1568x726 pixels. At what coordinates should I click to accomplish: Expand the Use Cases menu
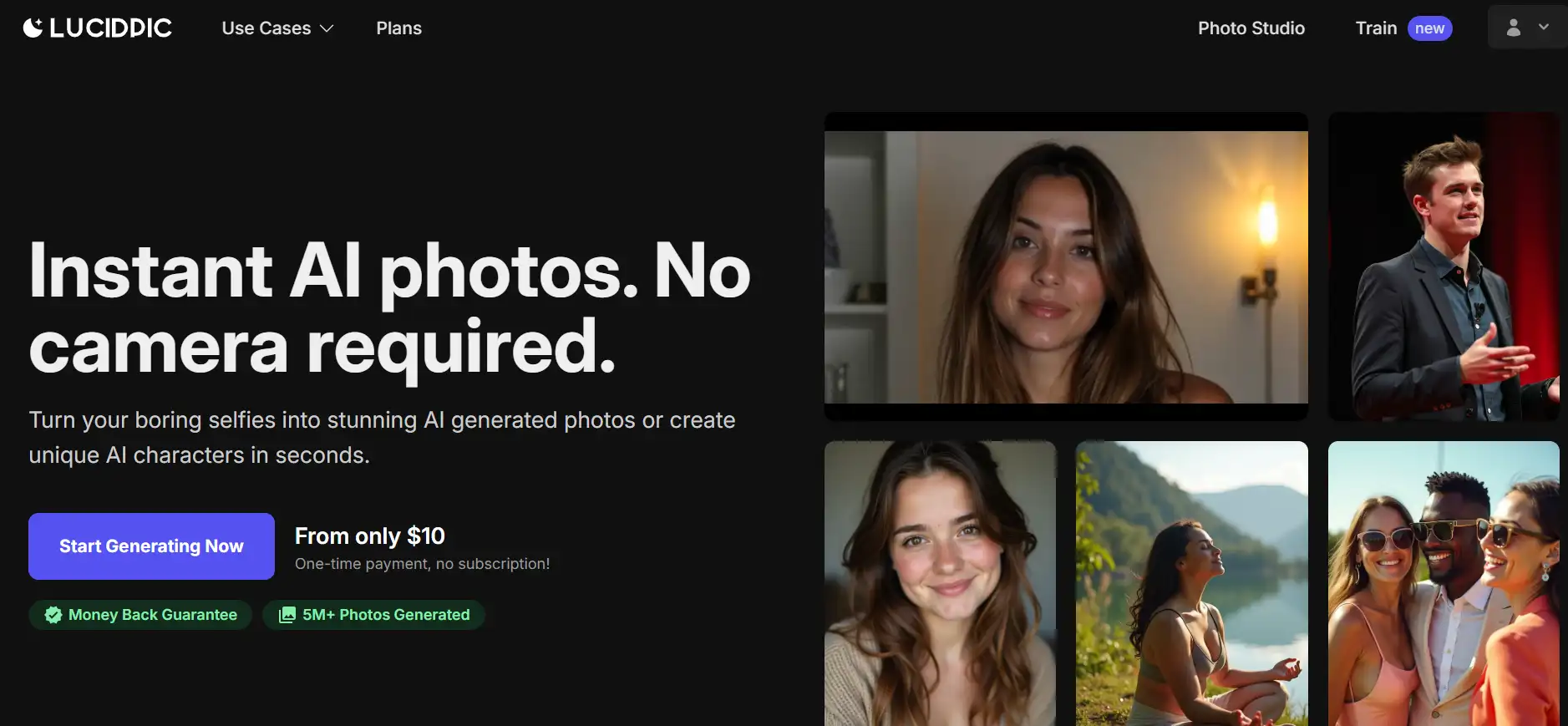(277, 28)
